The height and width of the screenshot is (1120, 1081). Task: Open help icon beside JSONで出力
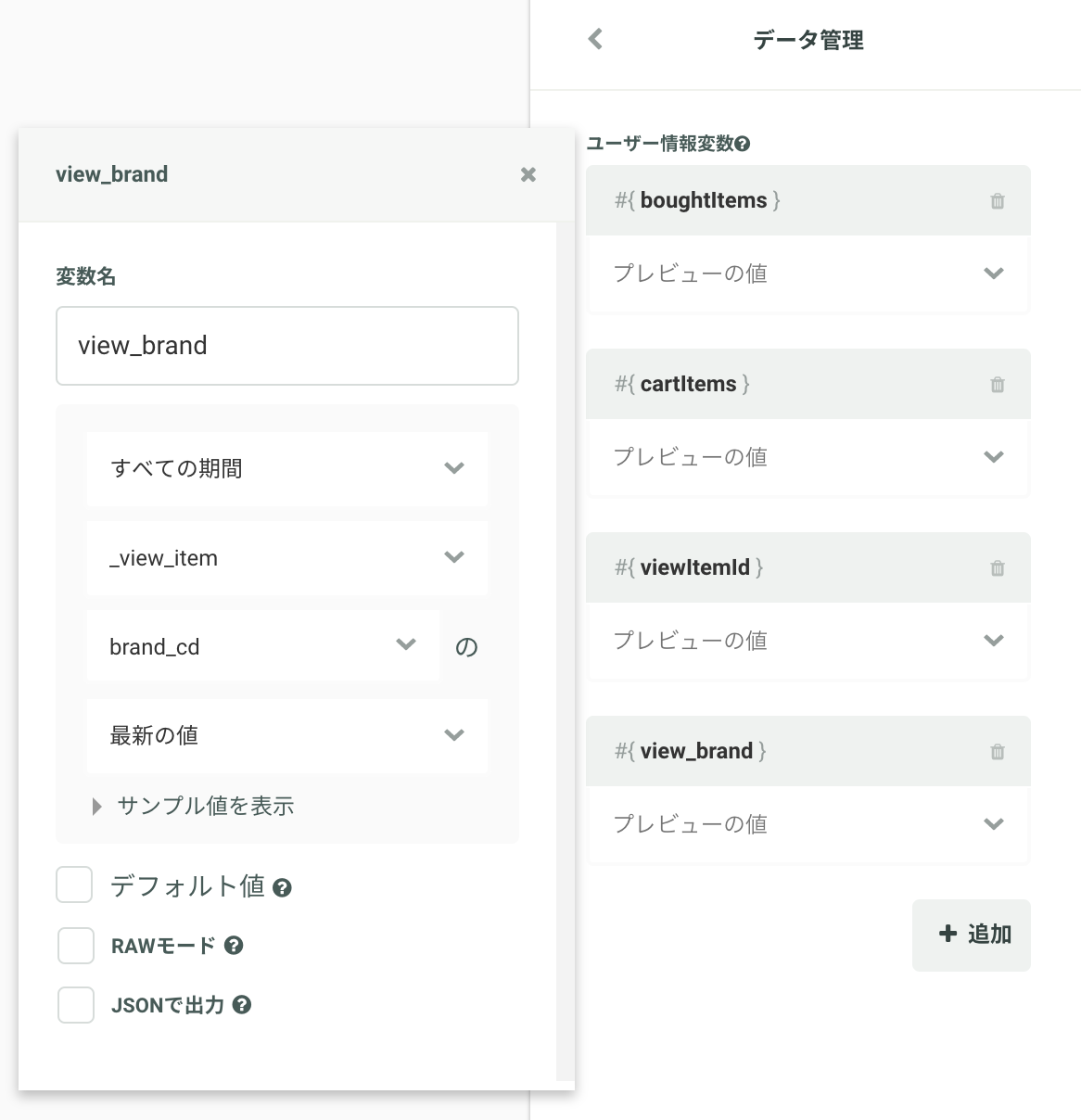tap(242, 1005)
